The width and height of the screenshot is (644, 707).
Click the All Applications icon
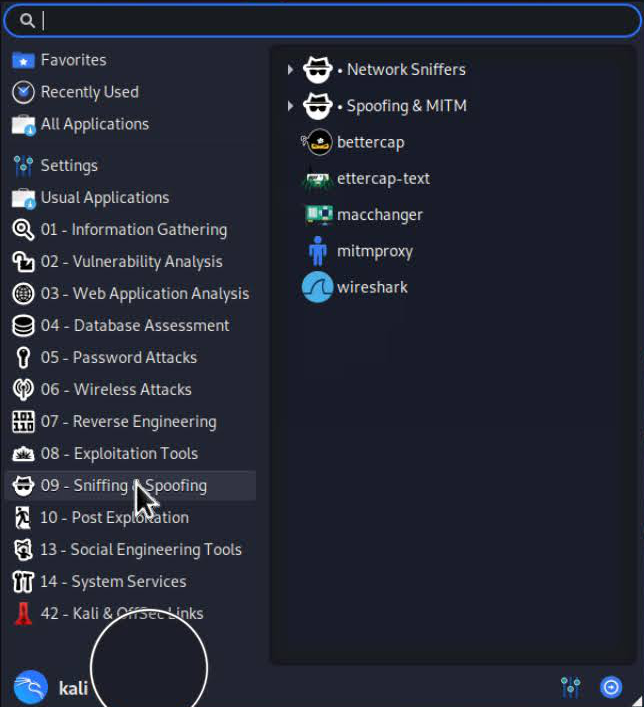tap(23, 124)
